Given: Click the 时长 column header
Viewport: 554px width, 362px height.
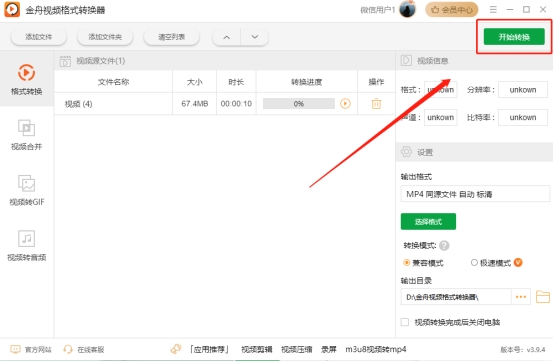Looking at the screenshot, I should click(x=236, y=82).
